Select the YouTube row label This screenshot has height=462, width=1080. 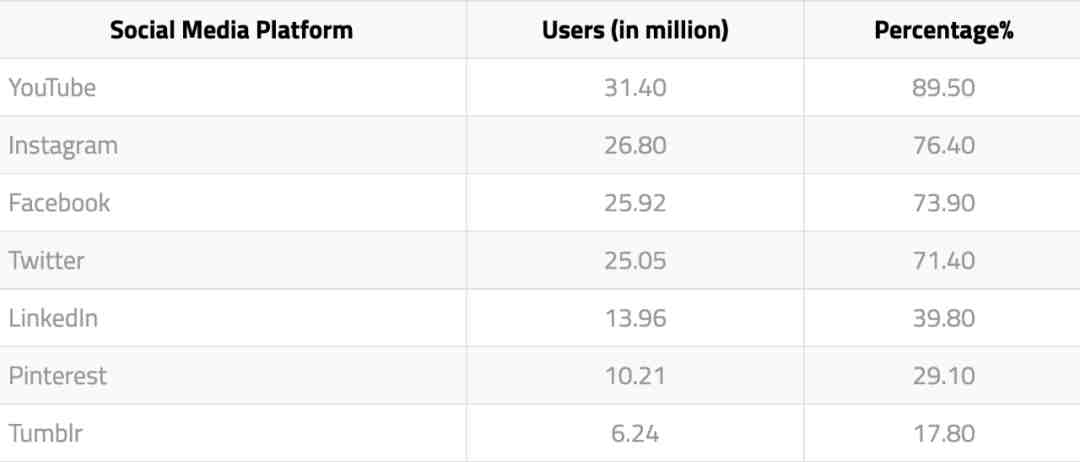pos(52,87)
